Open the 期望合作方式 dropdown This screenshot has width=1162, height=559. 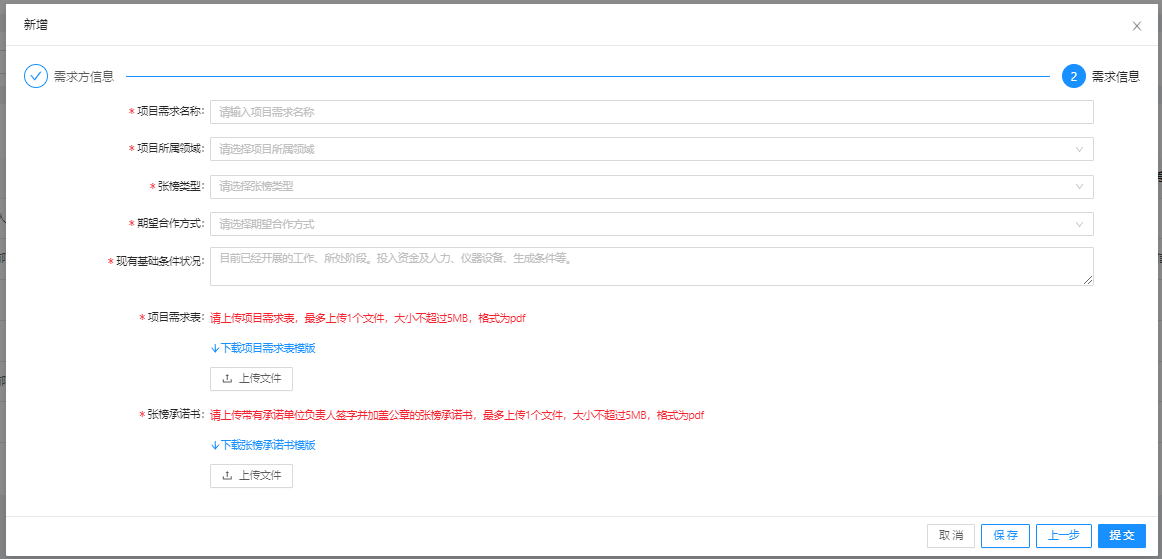click(651, 224)
